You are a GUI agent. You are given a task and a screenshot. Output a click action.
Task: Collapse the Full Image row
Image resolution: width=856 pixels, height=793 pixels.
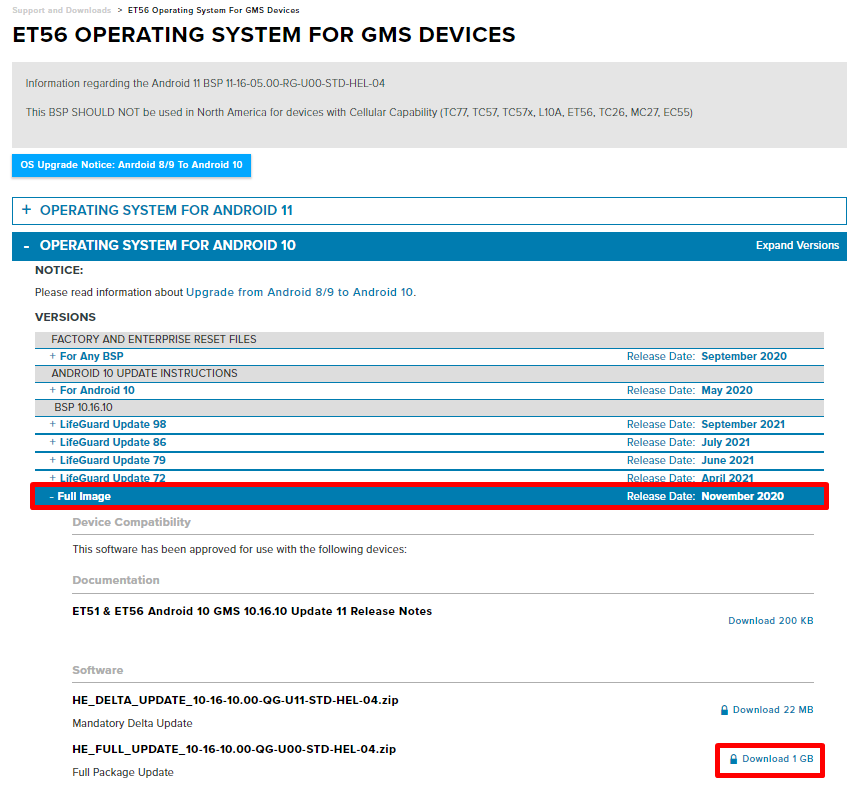[x=429, y=496]
